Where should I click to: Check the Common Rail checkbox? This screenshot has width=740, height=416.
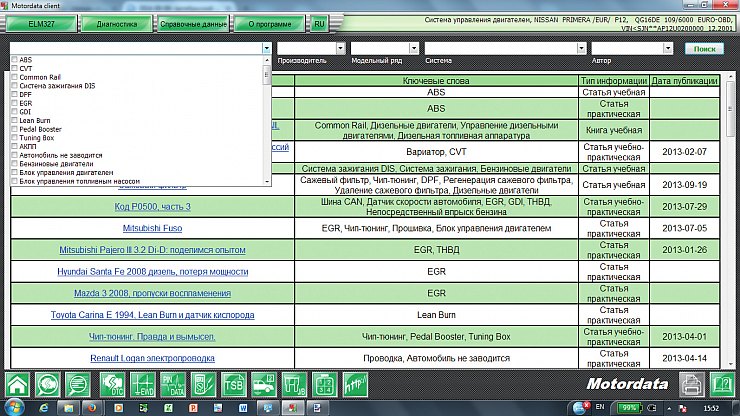(15, 77)
